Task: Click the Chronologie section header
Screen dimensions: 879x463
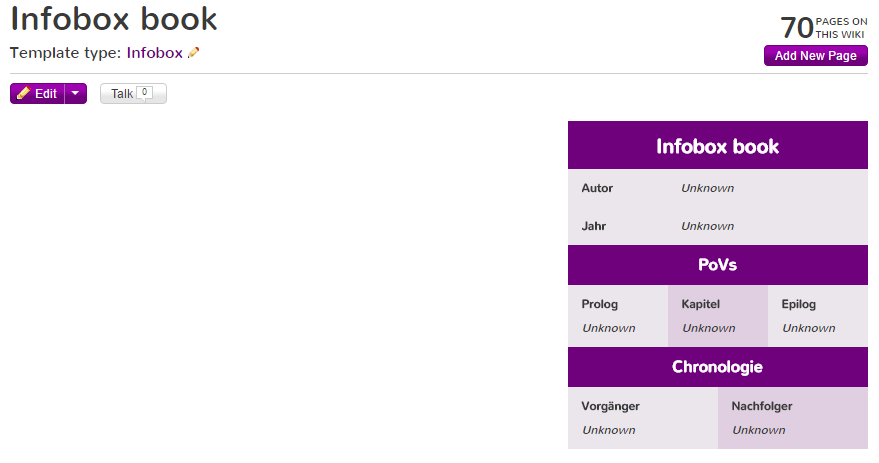Action: point(717,367)
